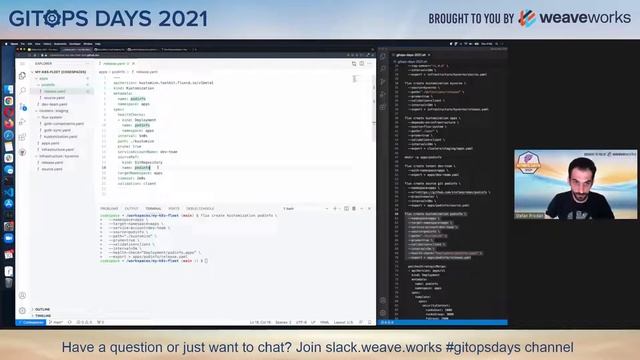The image size is (640, 360).
Task: Click Spaces: 2 indentation status item
Action: point(283,322)
